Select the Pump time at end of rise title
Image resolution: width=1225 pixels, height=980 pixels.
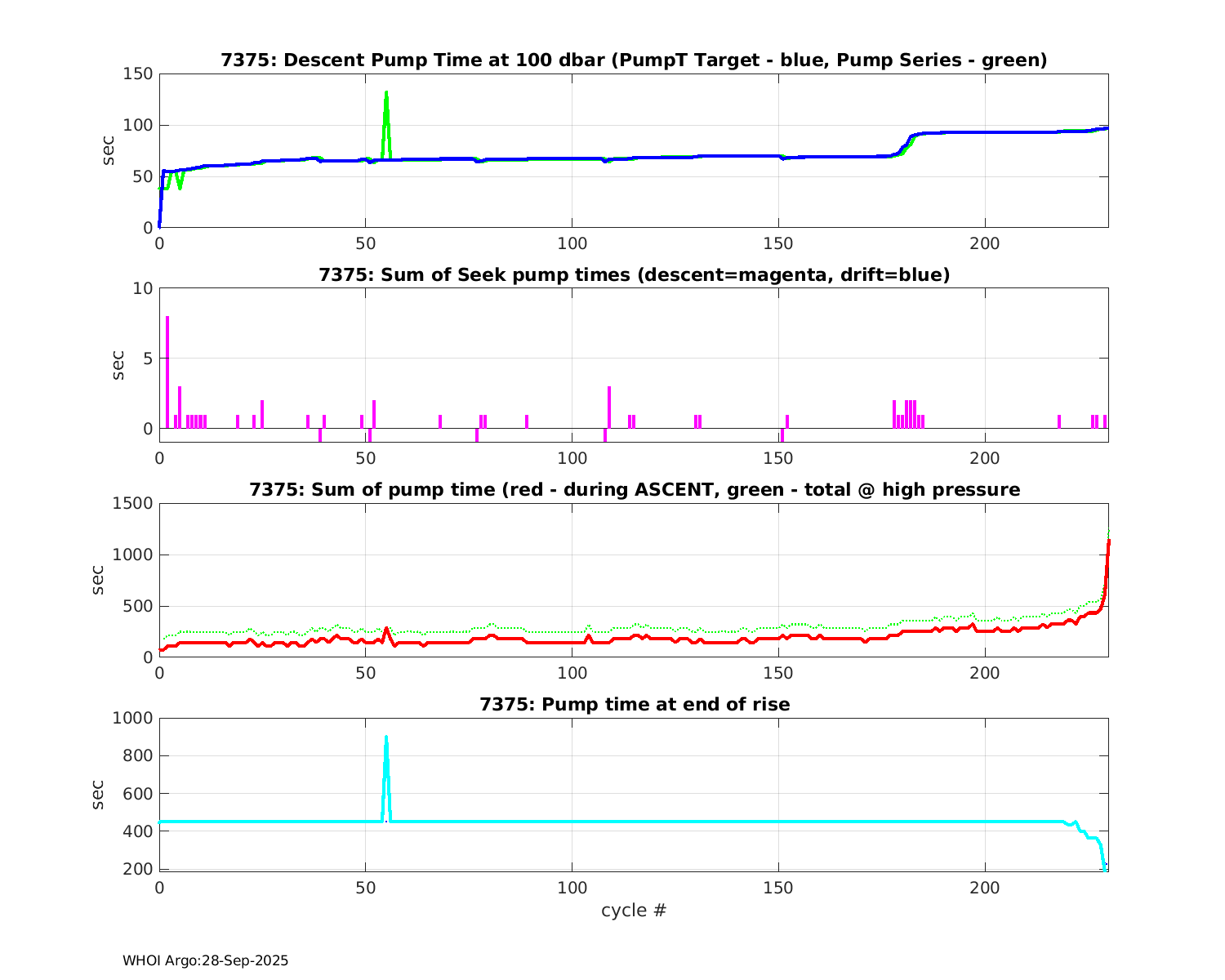pyautogui.click(x=634, y=704)
